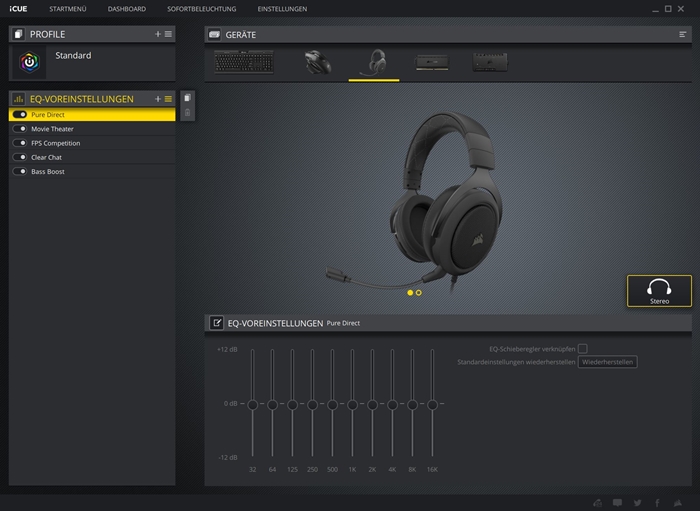This screenshot has width=700, height=511.
Task: Click the 500 Hz EQ slider handle
Action: (x=332, y=405)
